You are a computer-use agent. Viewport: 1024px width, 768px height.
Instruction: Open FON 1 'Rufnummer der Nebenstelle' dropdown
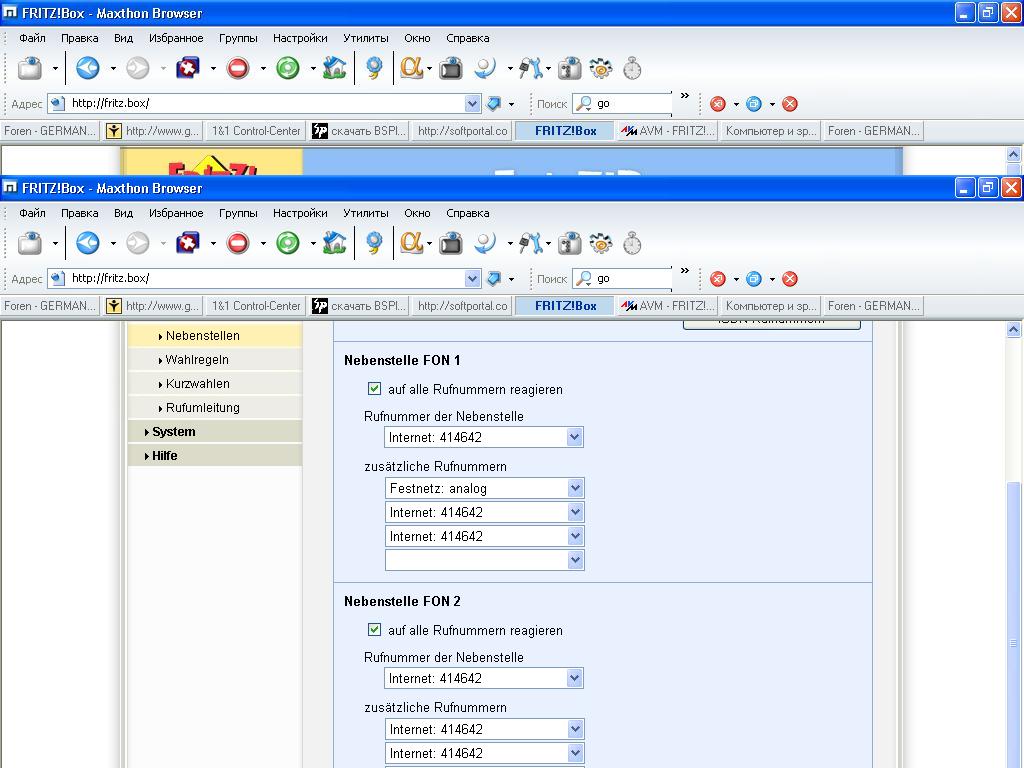click(x=483, y=438)
